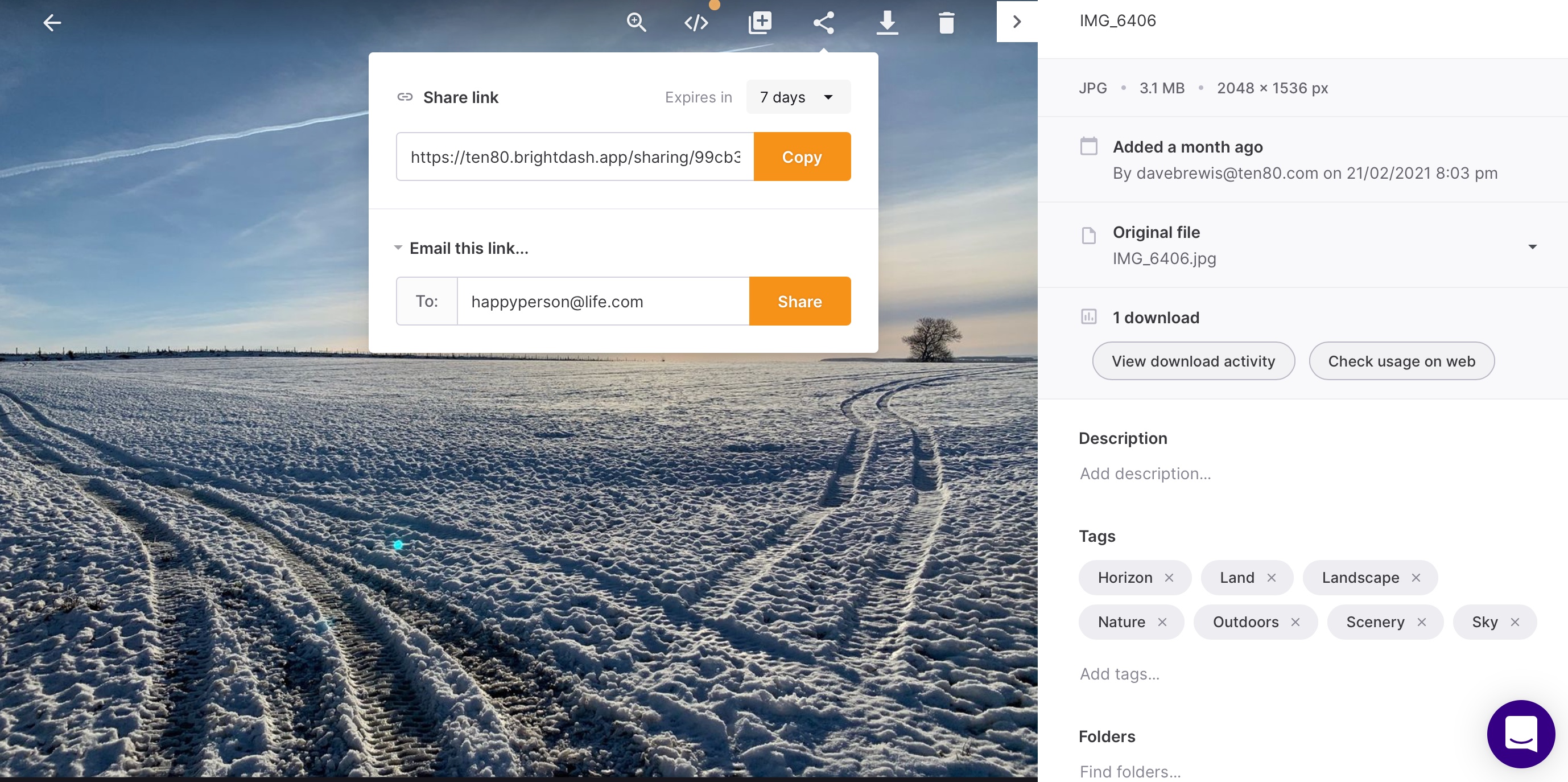Select the Landscape tag label
Image resolution: width=1568 pixels, height=782 pixels.
(1360, 577)
